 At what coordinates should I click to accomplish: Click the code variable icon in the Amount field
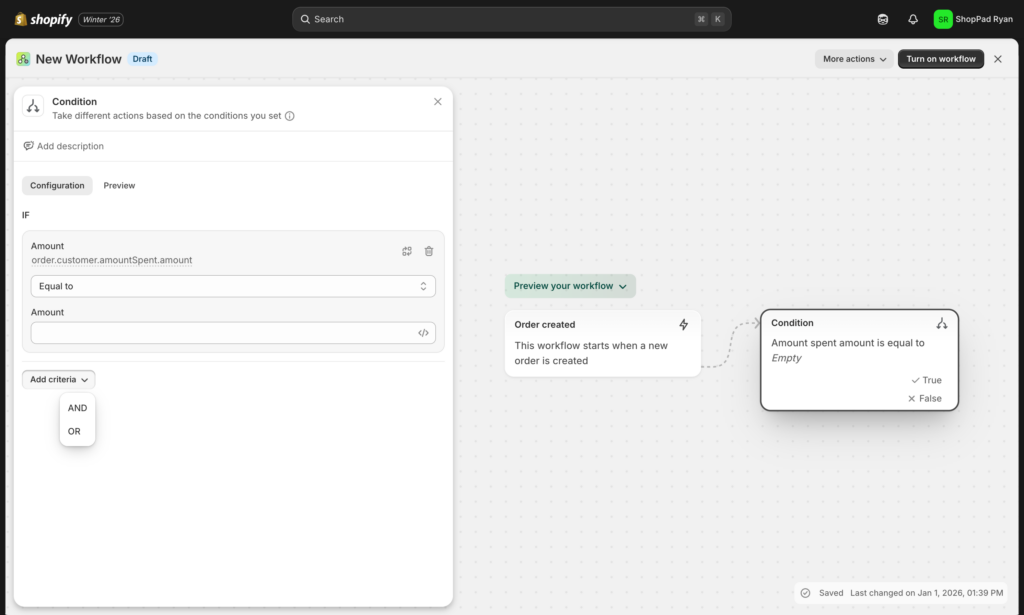click(423, 332)
